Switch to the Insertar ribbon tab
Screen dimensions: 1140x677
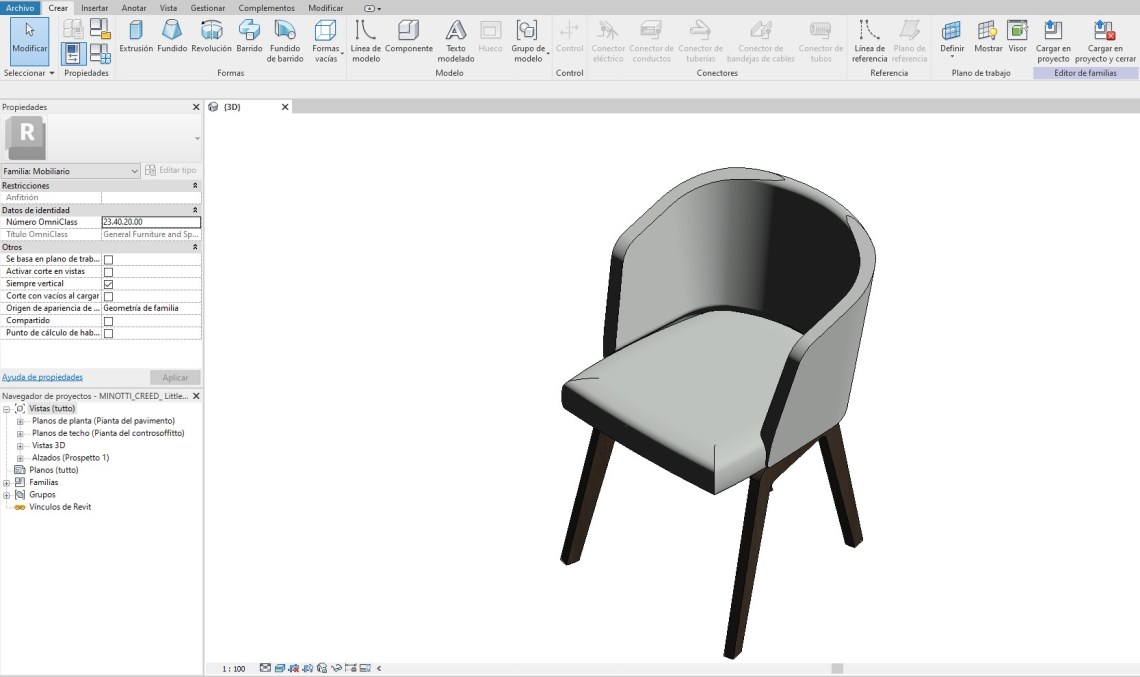click(95, 7)
